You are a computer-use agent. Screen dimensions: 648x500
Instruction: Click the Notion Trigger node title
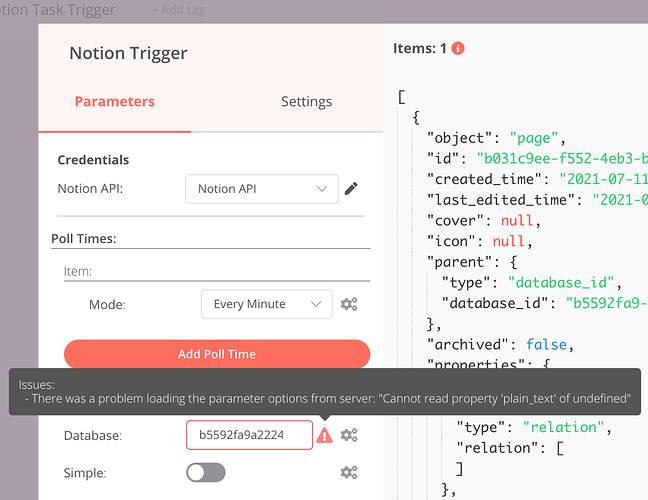pyautogui.click(x=128, y=54)
